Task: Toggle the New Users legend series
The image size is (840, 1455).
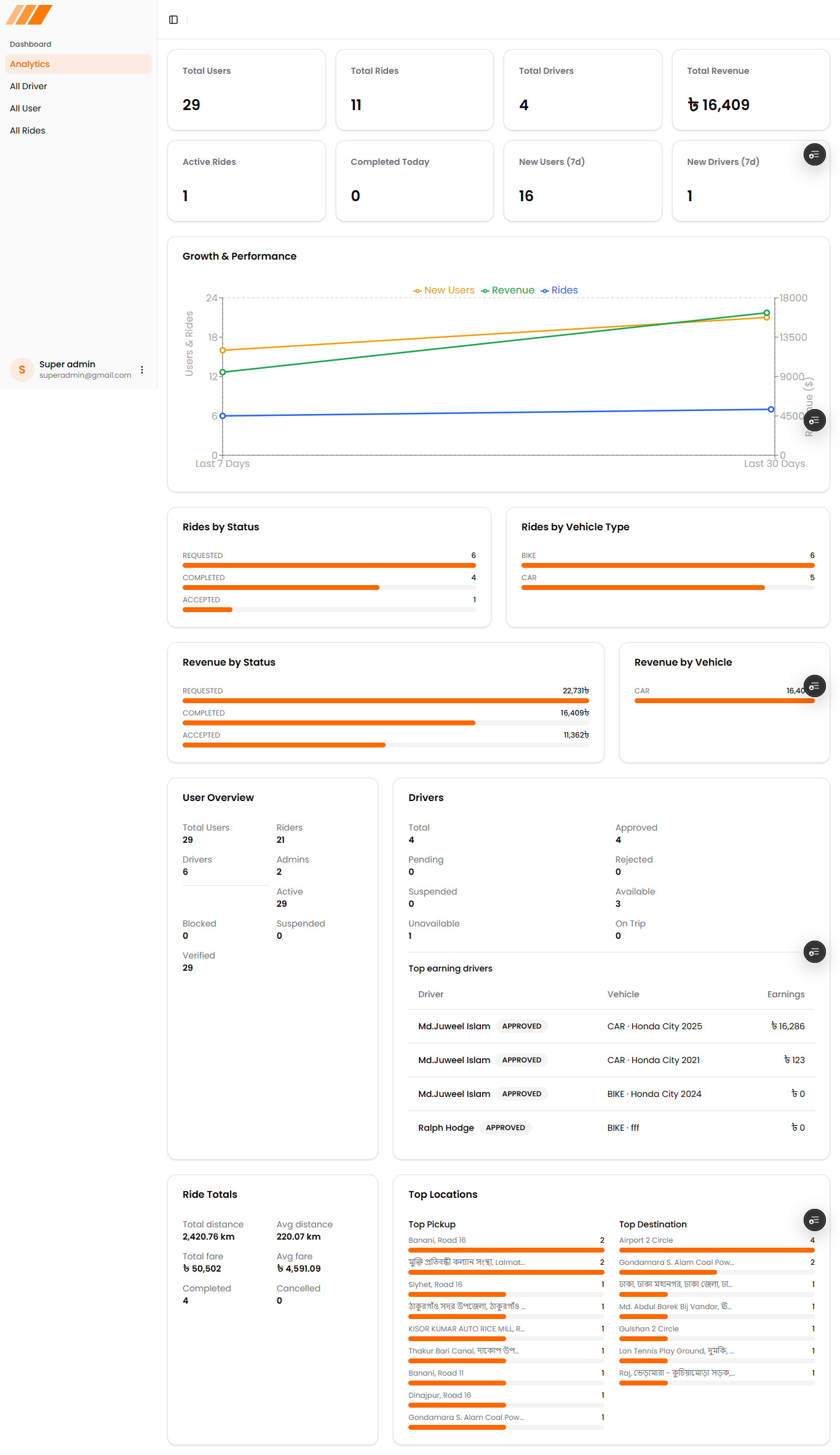Action: (444, 290)
